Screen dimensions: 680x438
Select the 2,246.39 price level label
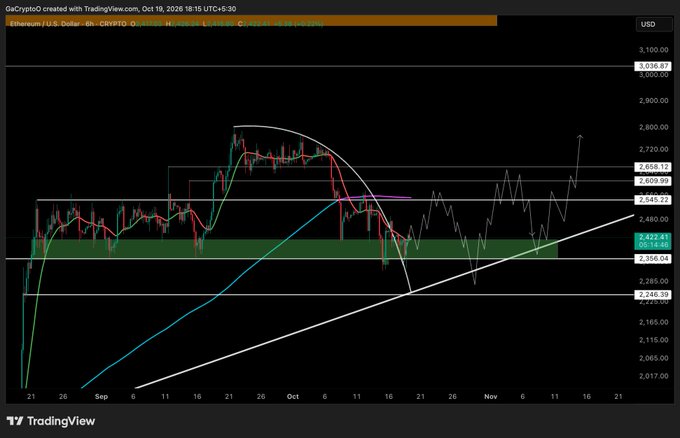tap(653, 294)
